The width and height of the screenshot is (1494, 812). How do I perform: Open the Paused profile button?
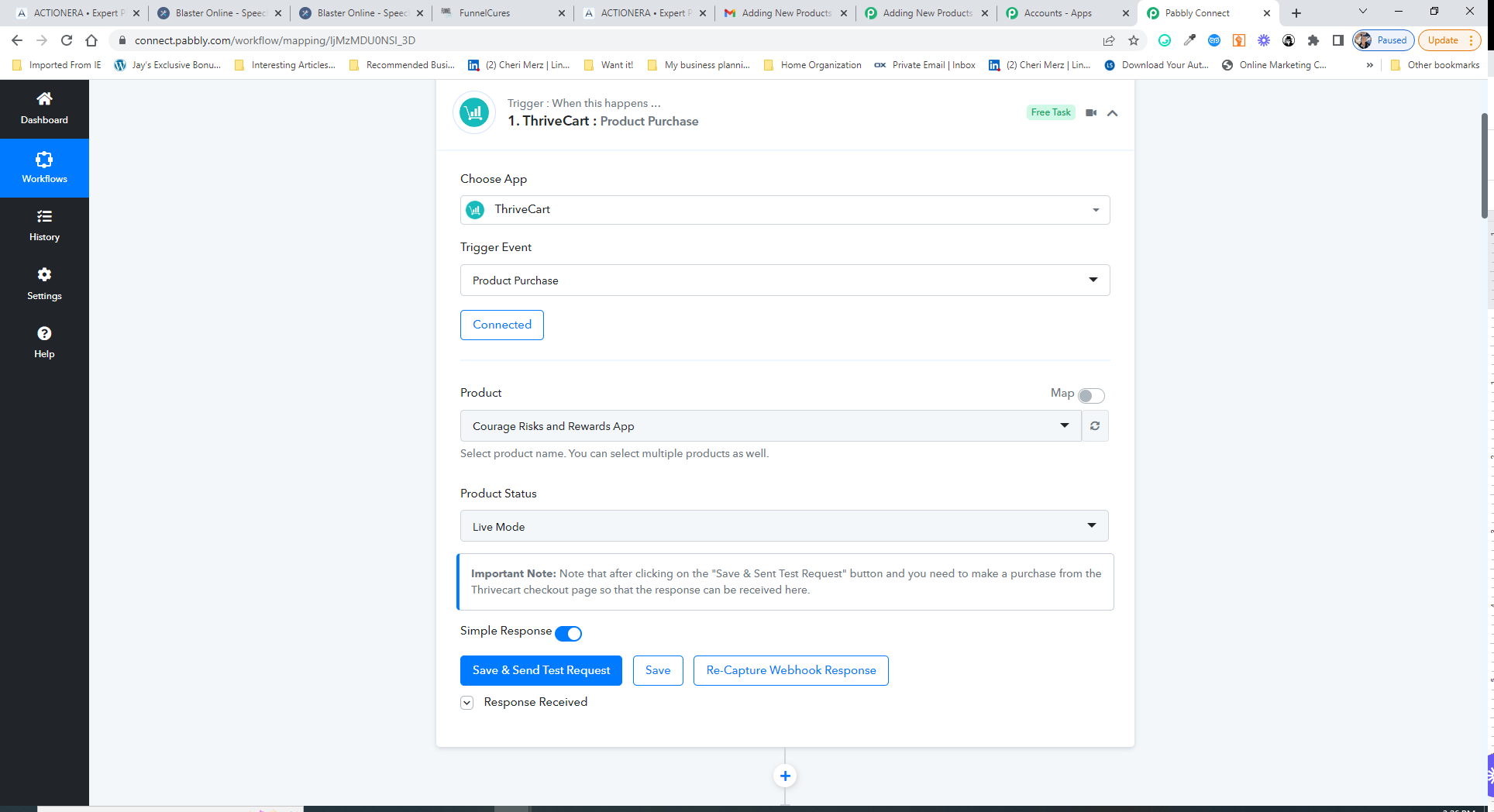pyautogui.click(x=1383, y=40)
